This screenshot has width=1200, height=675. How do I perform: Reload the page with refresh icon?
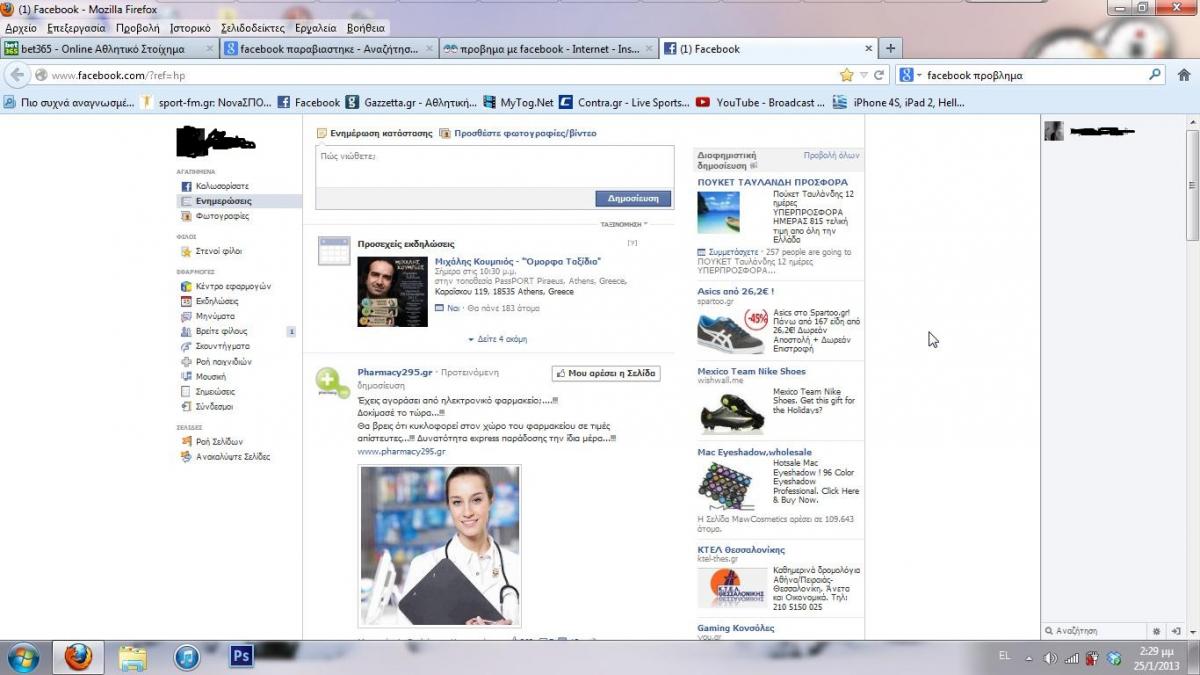click(x=879, y=75)
